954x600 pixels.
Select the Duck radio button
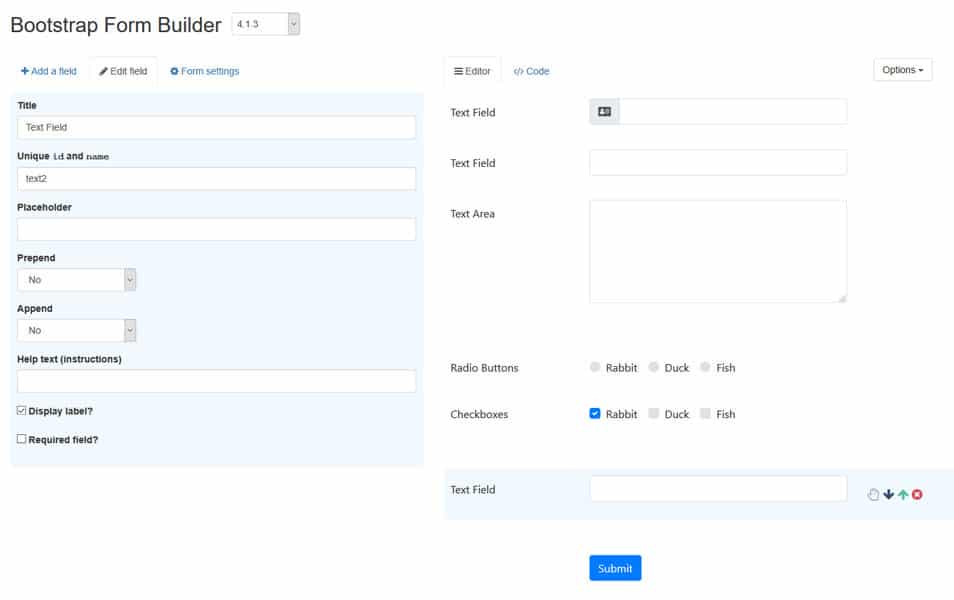coord(655,367)
